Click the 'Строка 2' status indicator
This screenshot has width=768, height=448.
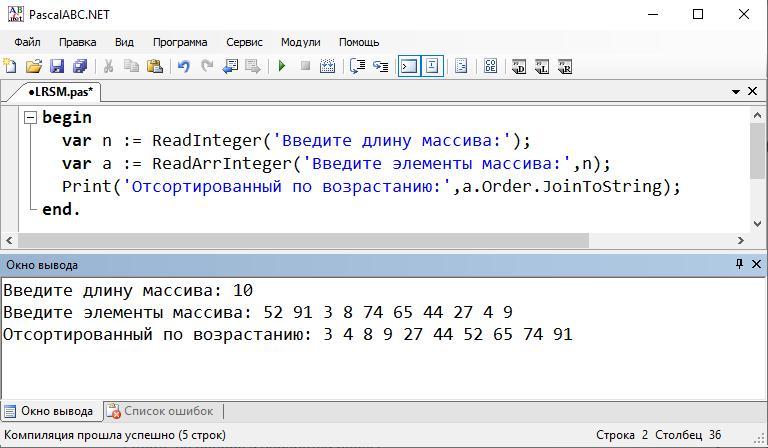[622, 435]
